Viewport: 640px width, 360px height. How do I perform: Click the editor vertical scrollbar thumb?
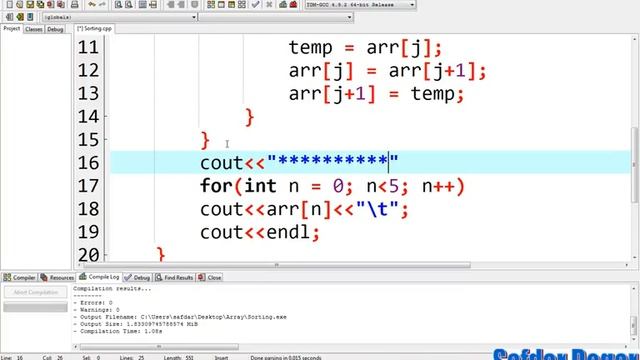pos(635,164)
